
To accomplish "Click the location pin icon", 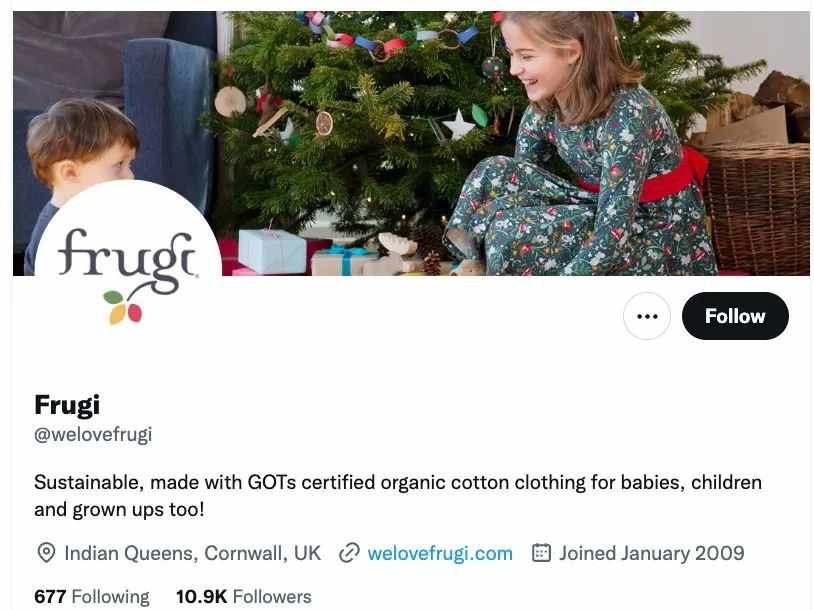I will pos(46,553).
